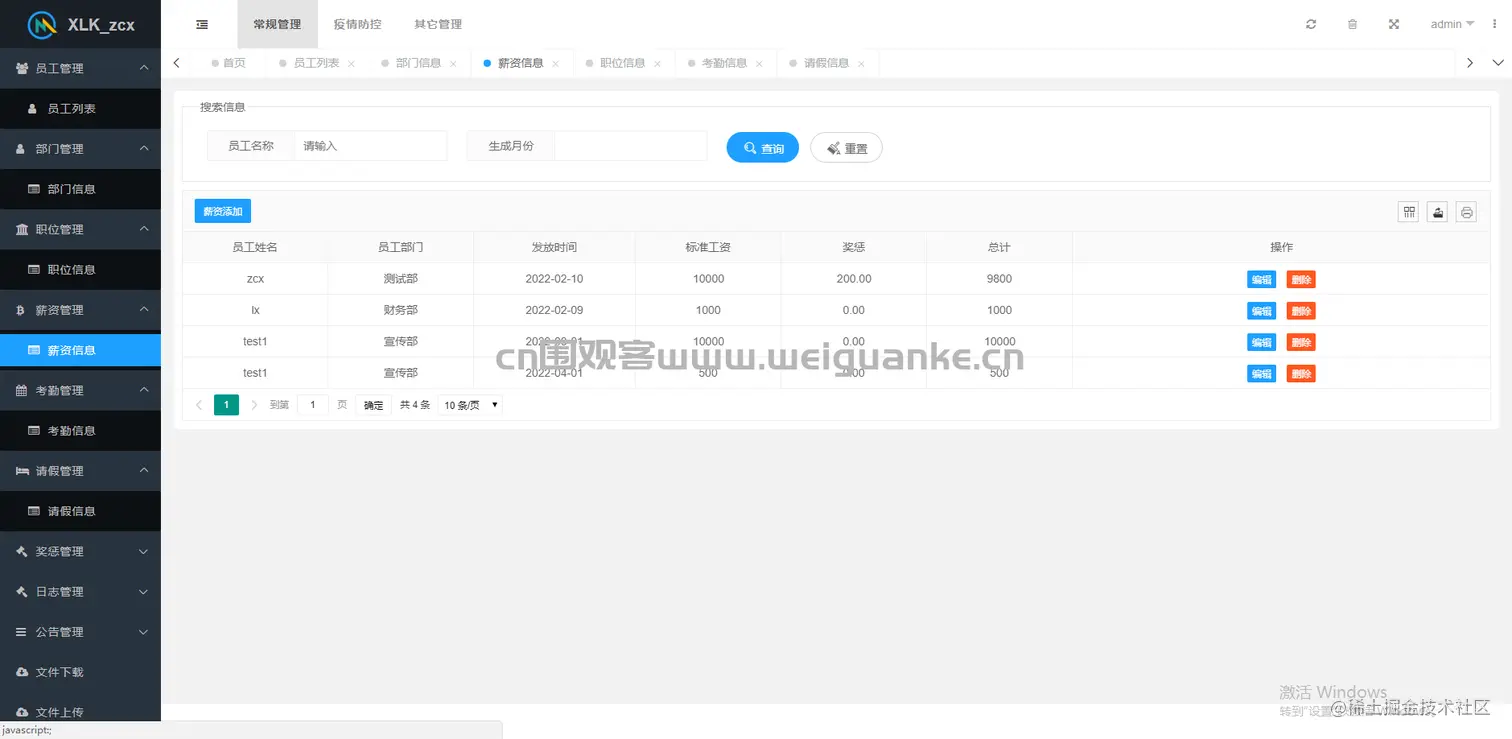Collapse the 员工管理 sidebar group
The width and height of the screenshot is (1512, 739).
tap(80, 68)
